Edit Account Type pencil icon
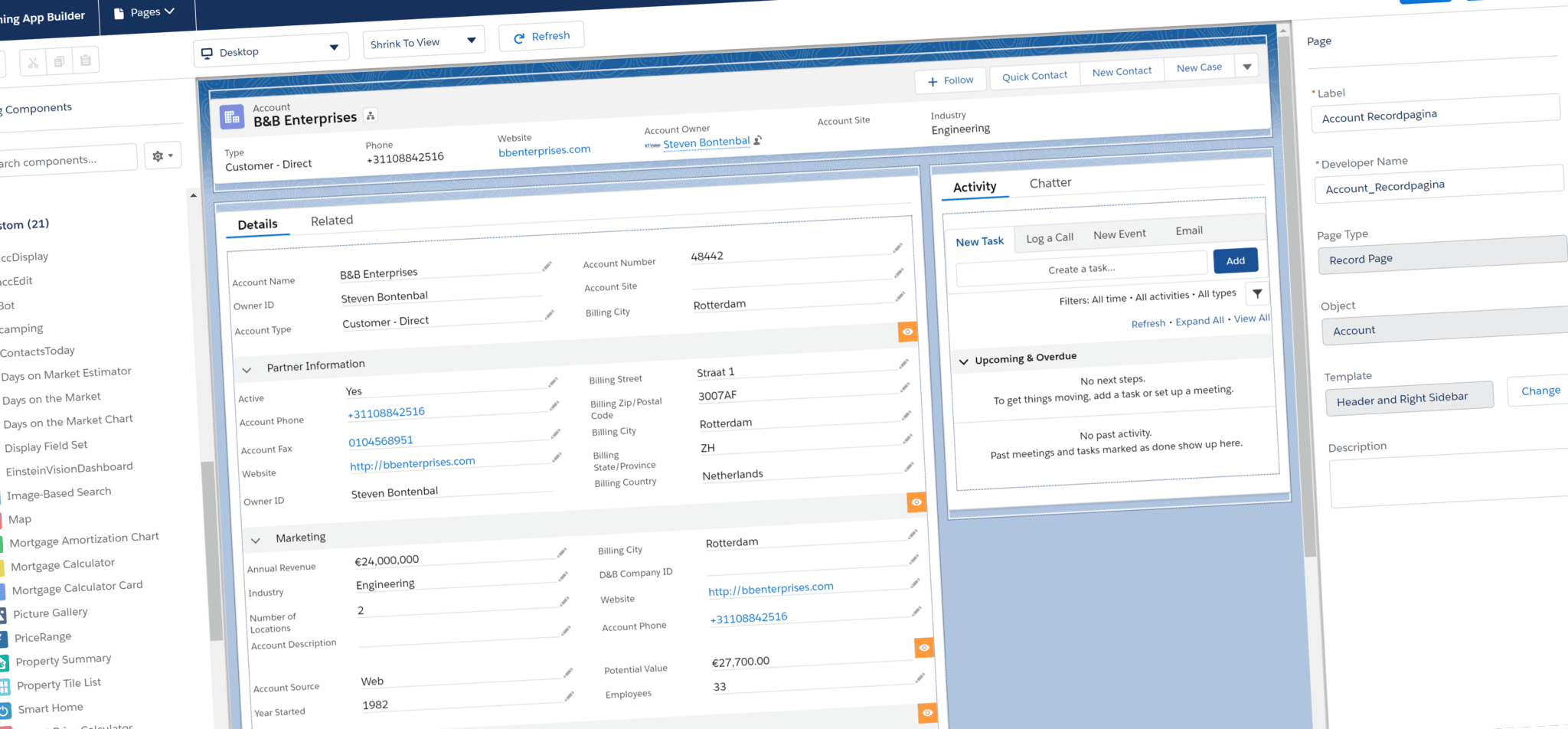The height and width of the screenshot is (729, 1568). [549, 315]
